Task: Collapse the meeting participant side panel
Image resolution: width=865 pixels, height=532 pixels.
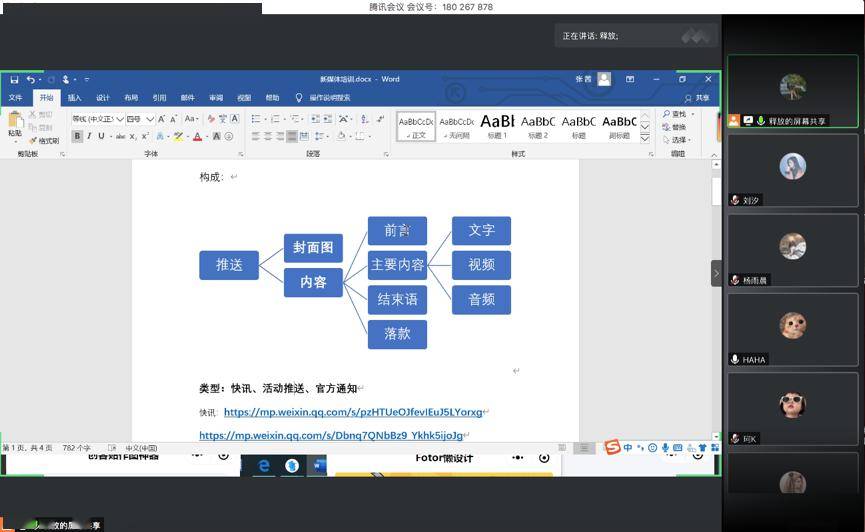Action: (x=716, y=273)
